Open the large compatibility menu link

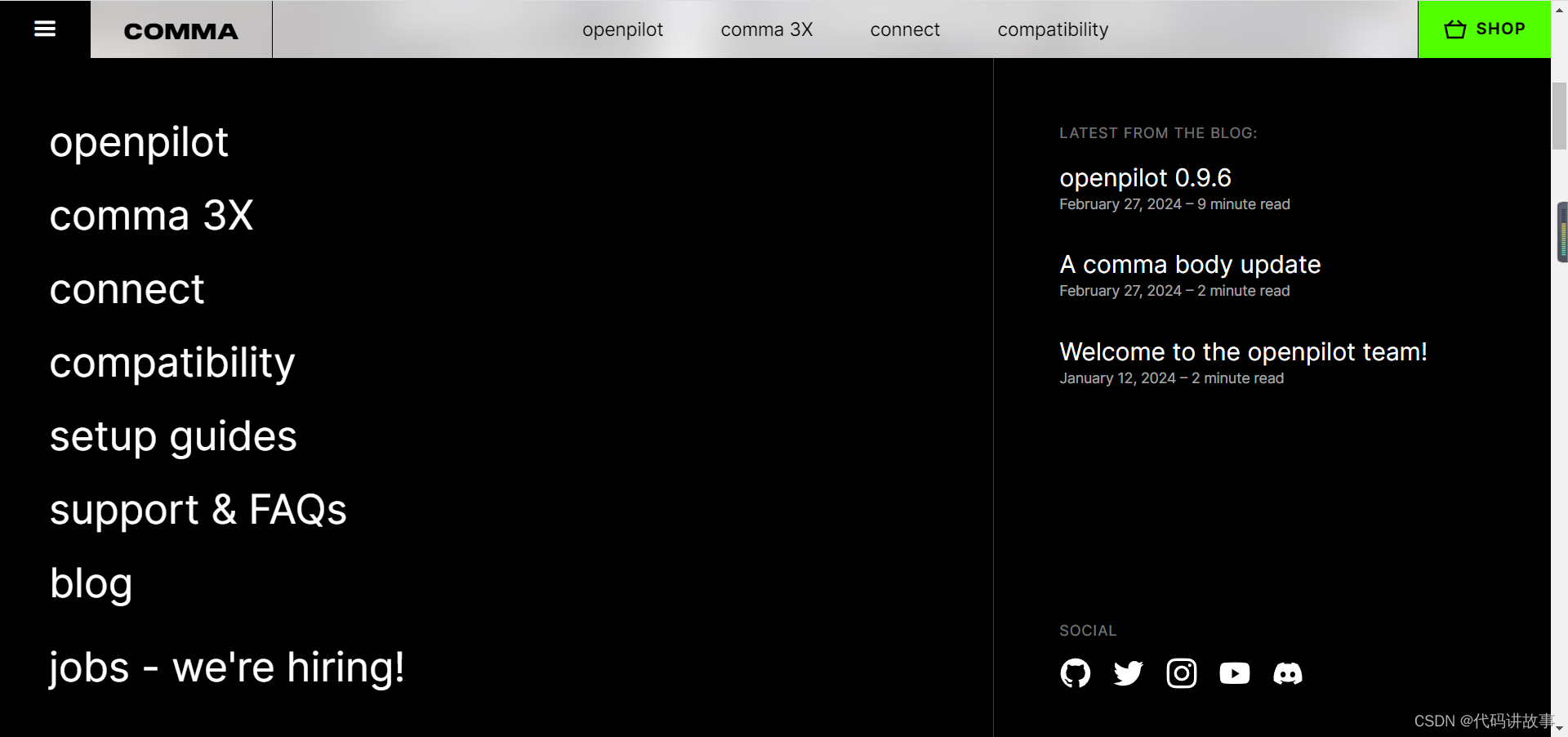click(x=172, y=364)
